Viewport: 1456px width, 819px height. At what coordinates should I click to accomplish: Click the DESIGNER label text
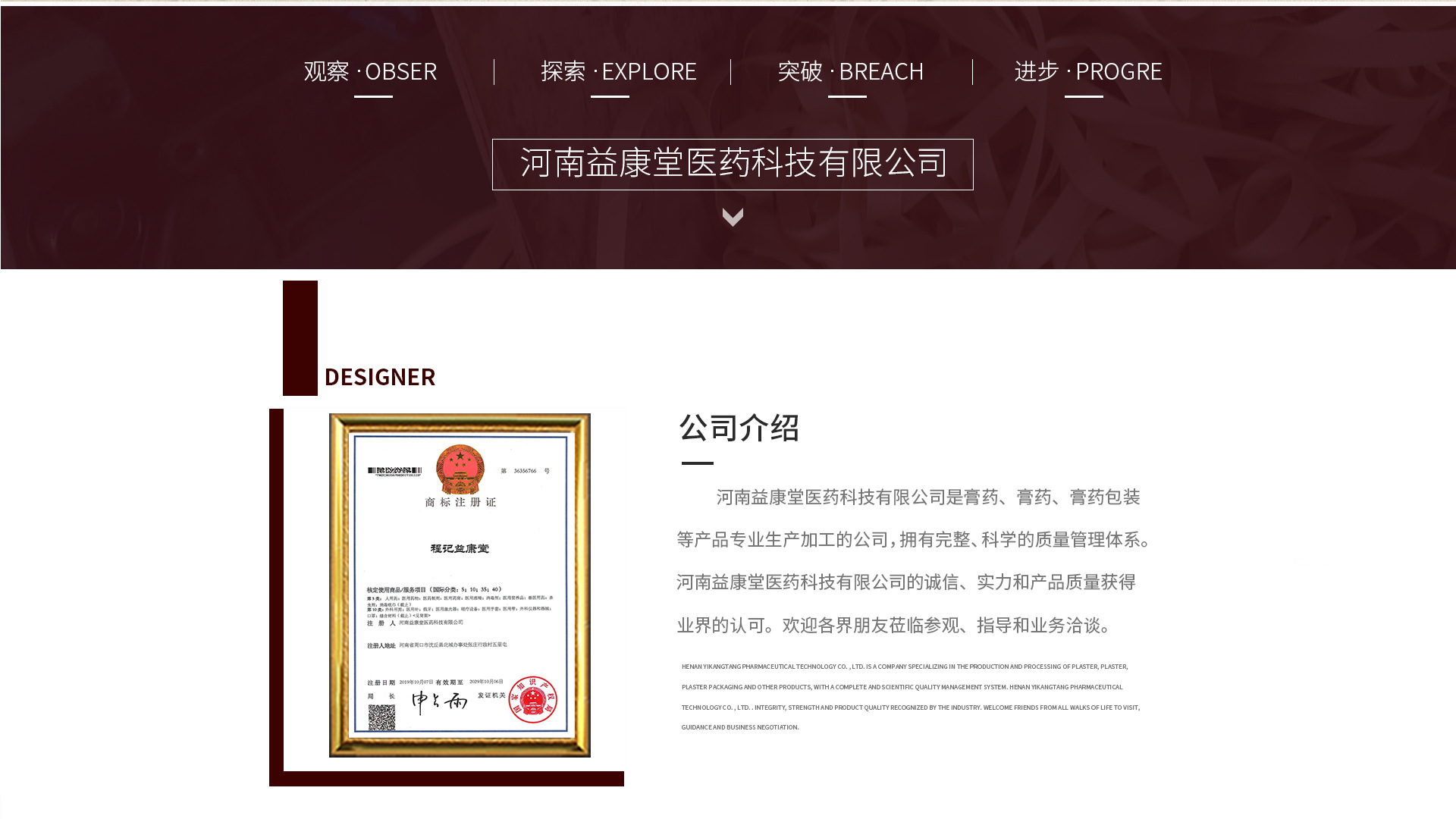(x=379, y=377)
